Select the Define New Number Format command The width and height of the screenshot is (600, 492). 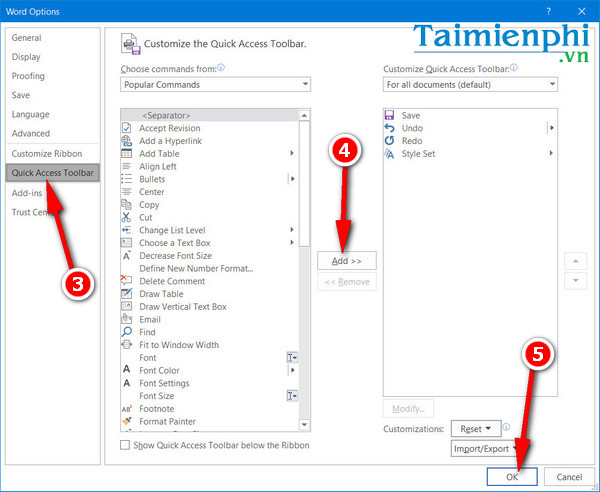[196, 268]
